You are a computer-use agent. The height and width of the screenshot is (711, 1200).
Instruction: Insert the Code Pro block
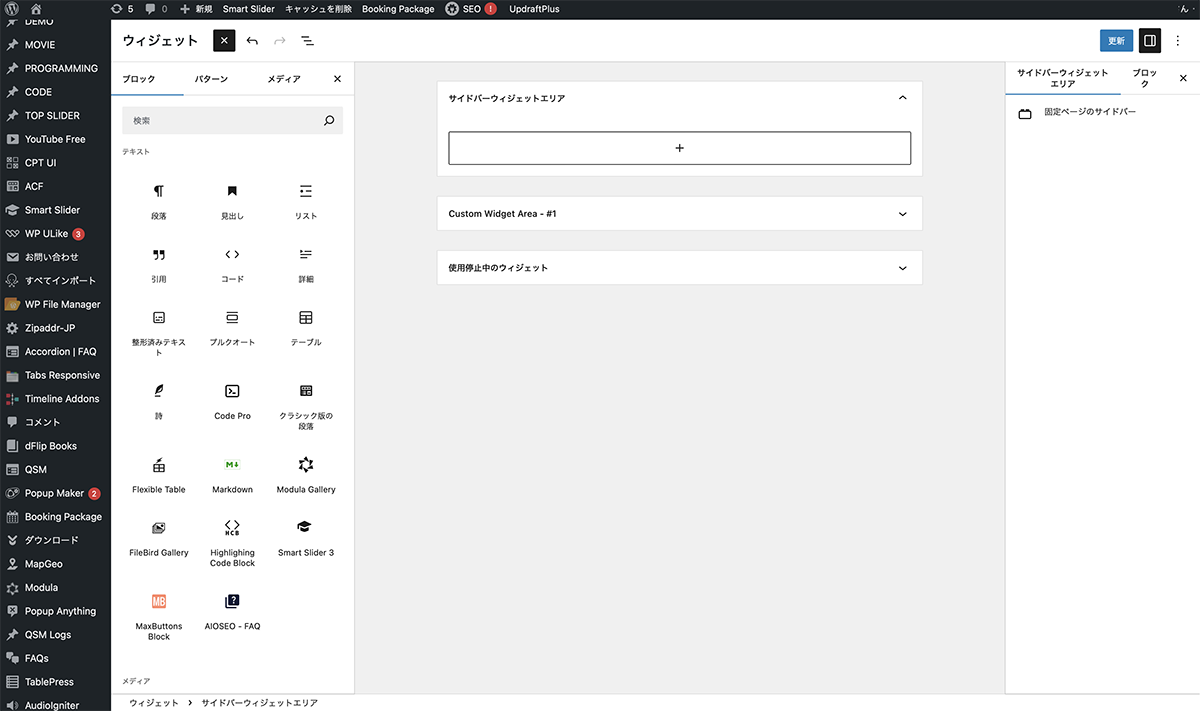click(x=232, y=399)
